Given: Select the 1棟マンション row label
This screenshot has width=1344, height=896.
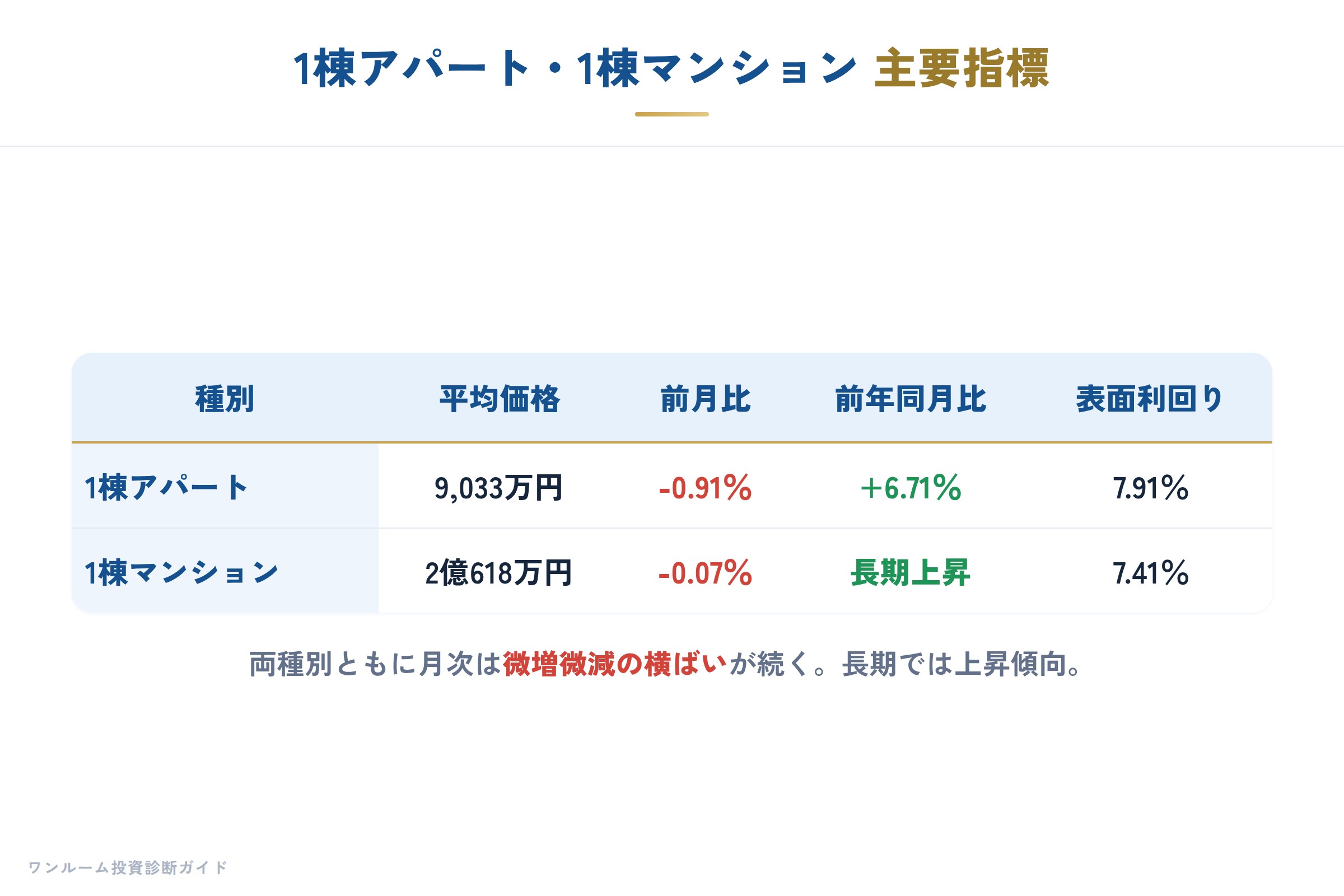Looking at the screenshot, I should [181, 572].
